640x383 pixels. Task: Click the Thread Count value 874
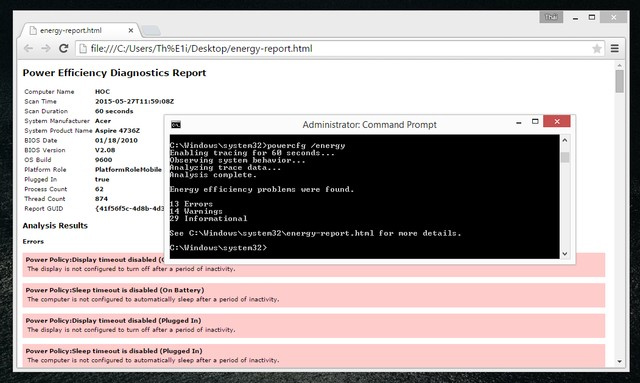click(x=101, y=199)
